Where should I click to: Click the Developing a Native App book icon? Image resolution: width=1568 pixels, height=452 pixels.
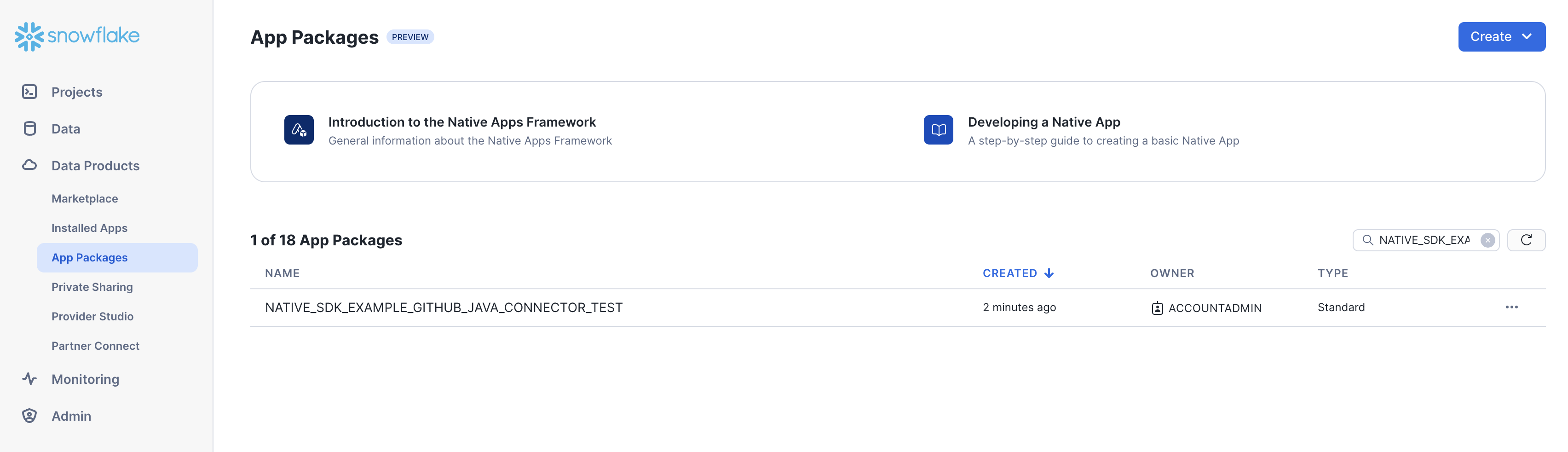938,130
